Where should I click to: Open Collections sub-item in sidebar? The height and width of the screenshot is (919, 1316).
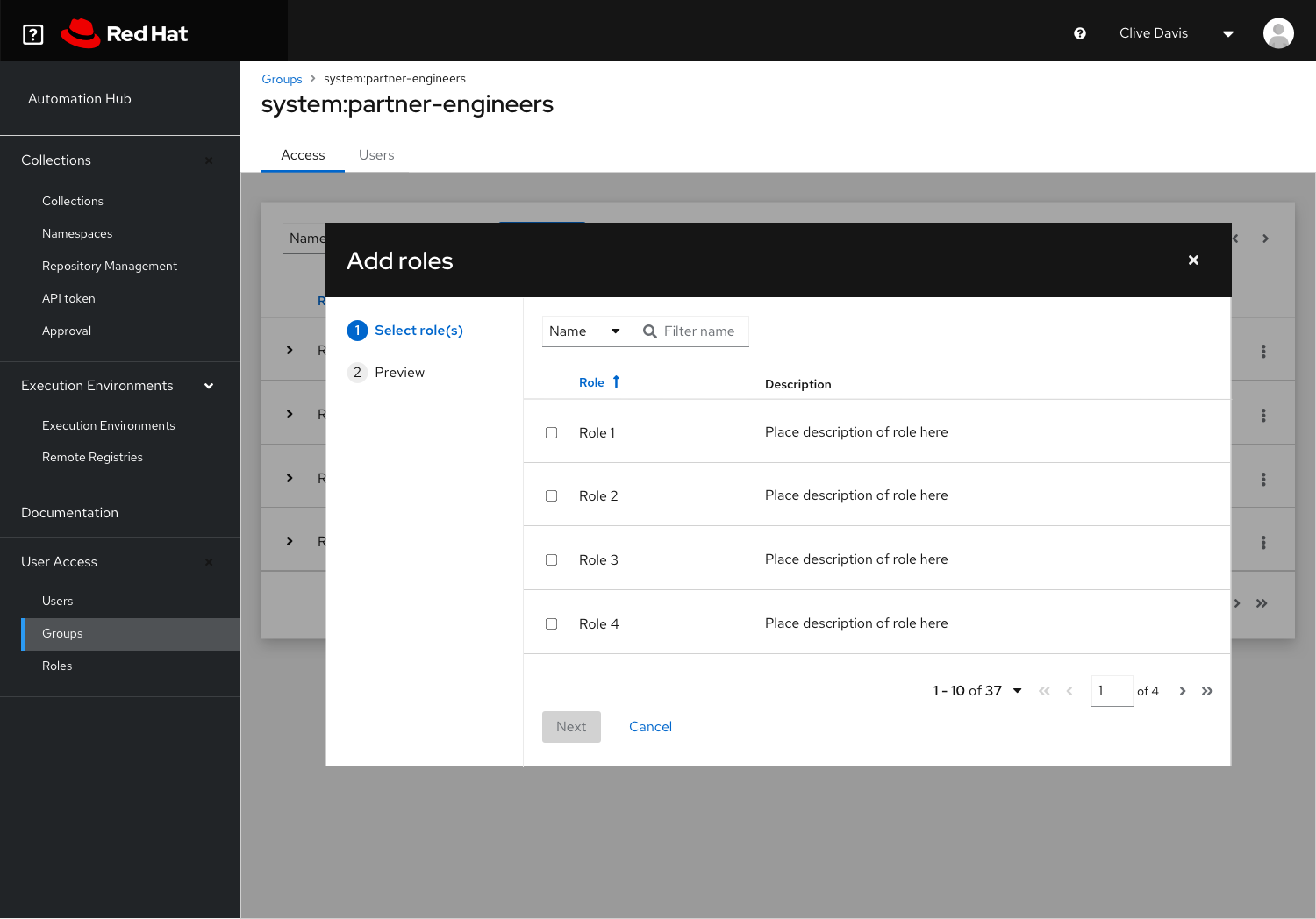tap(73, 201)
